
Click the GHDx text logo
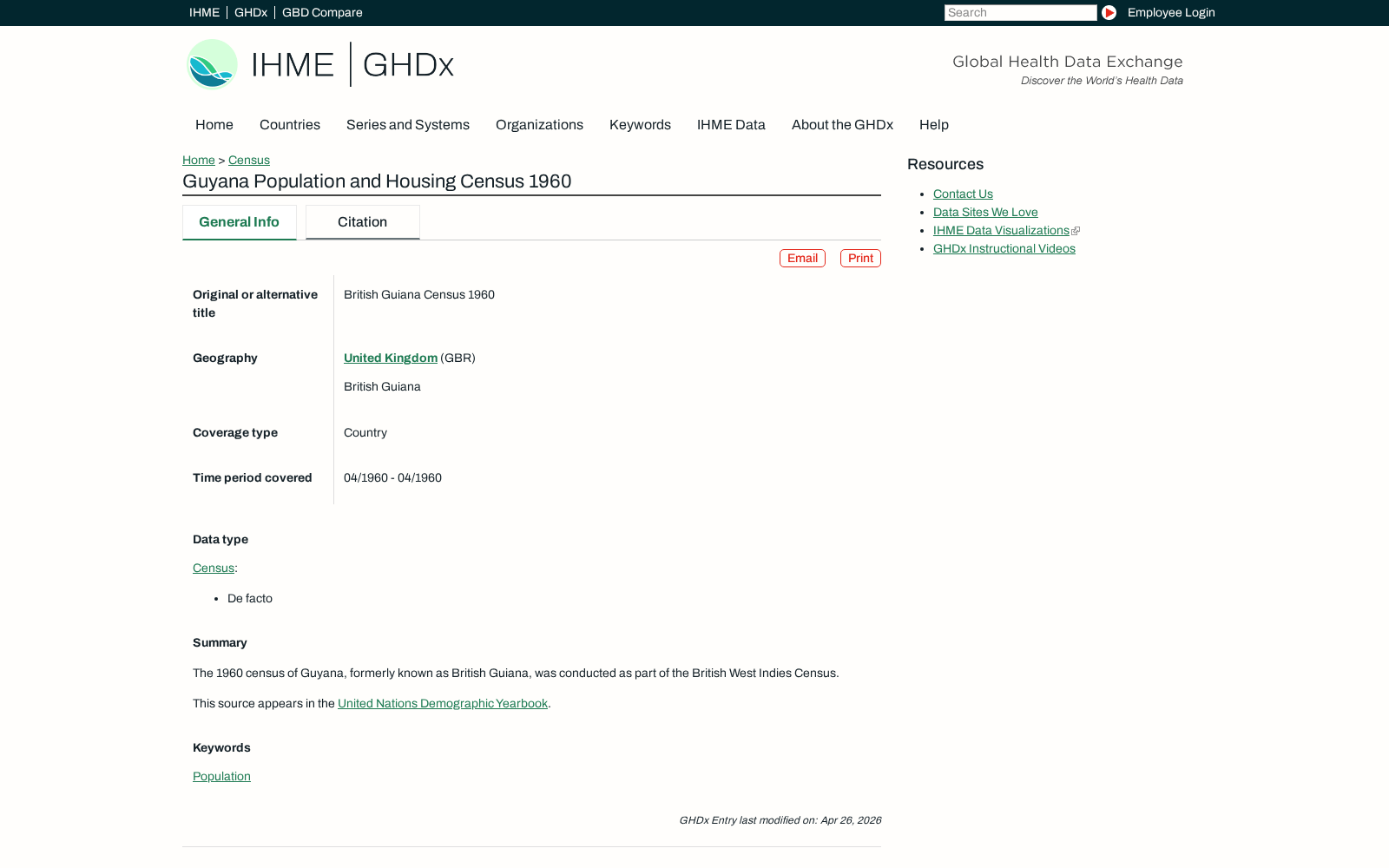[x=408, y=65]
